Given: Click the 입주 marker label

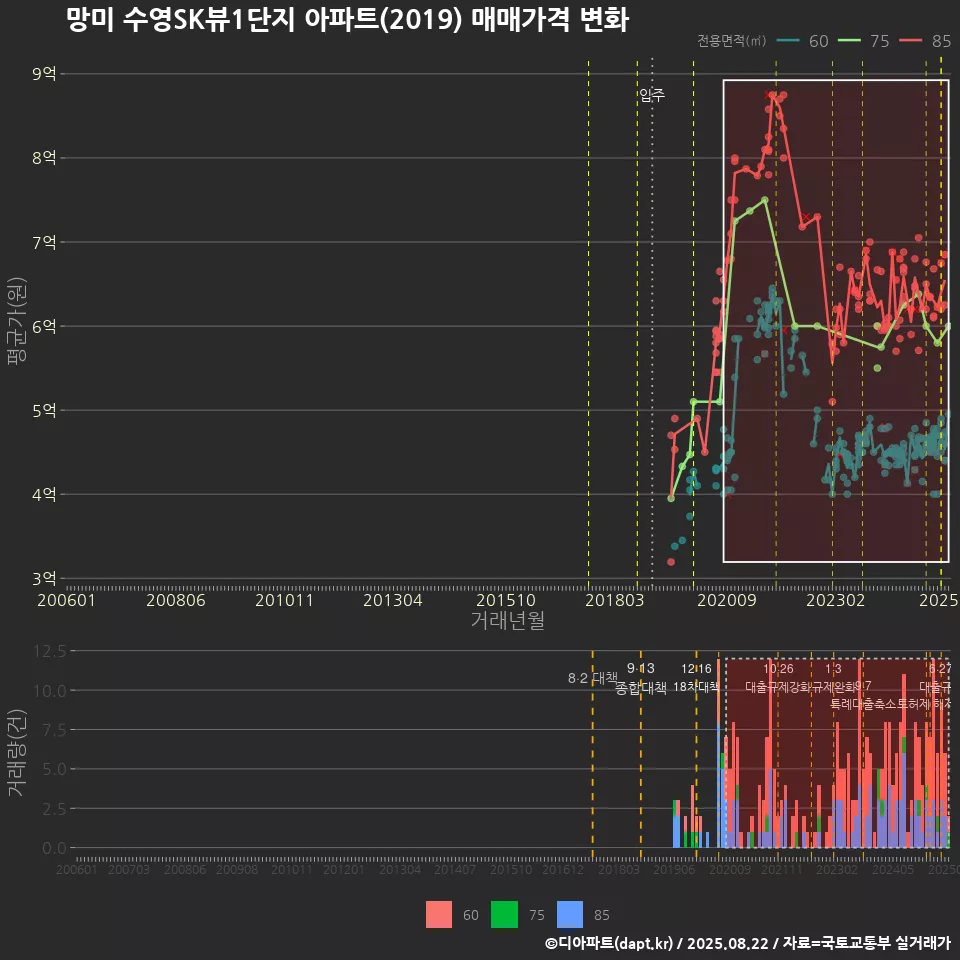Looking at the screenshot, I should 652,95.
